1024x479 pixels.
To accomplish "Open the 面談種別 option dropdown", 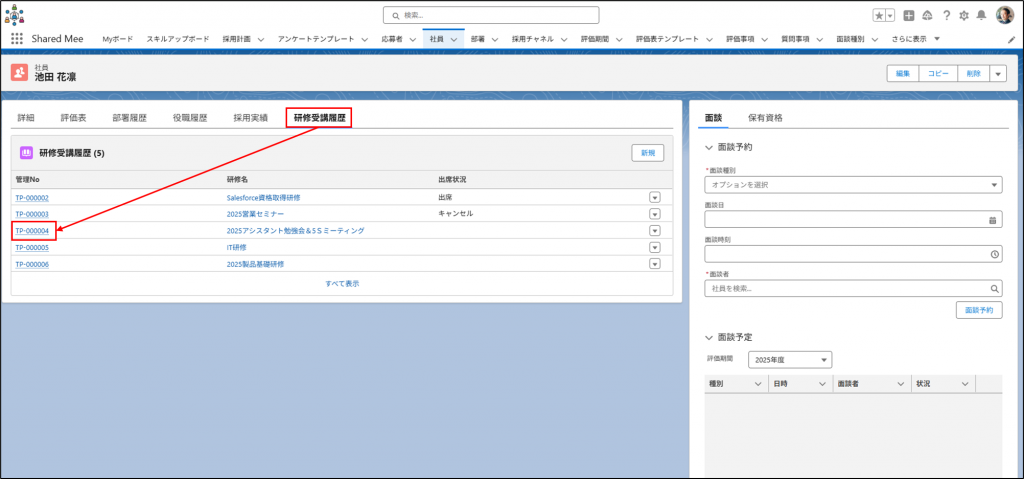I will tap(853, 185).
